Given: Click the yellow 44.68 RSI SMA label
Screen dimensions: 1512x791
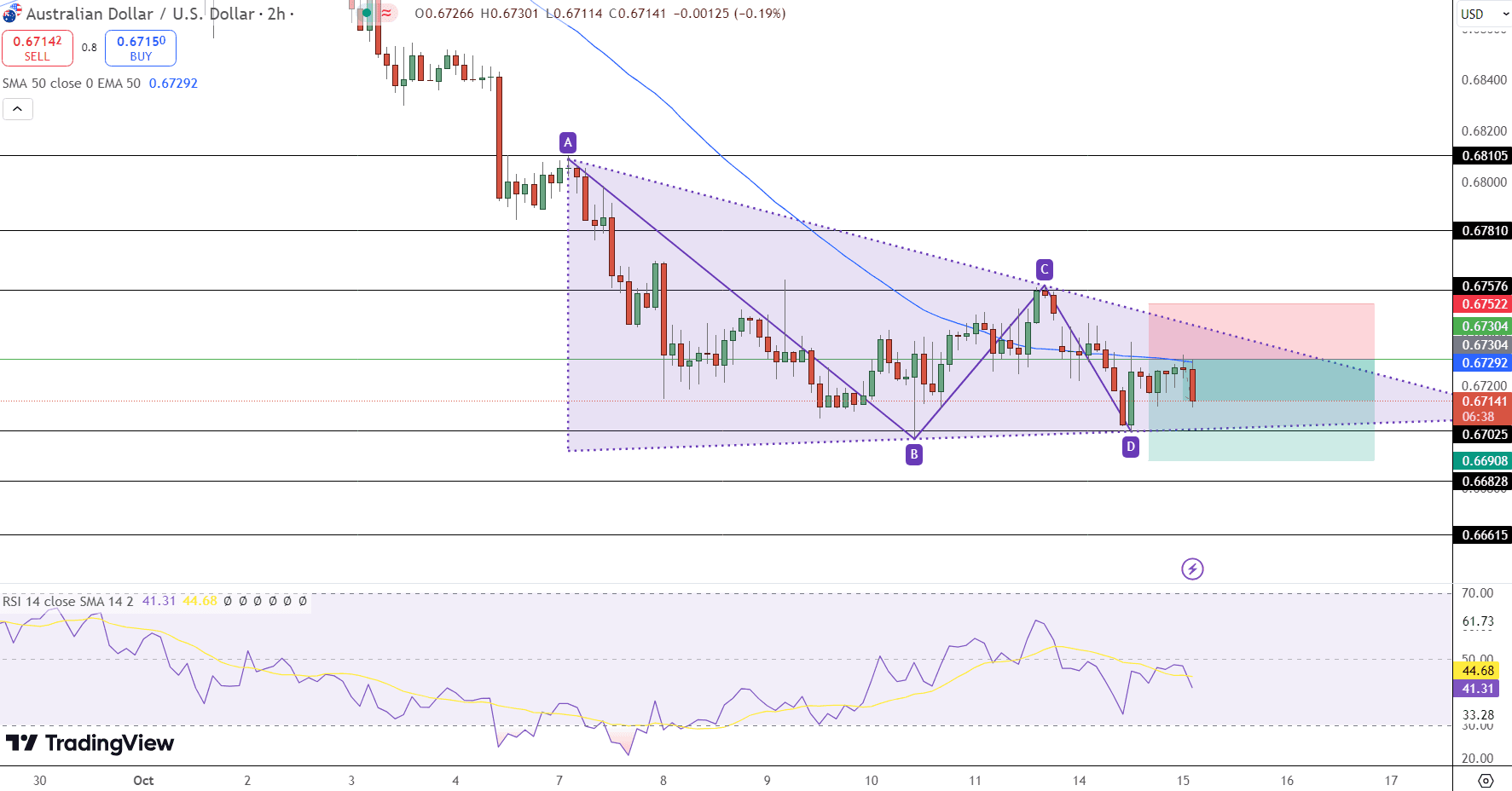Looking at the screenshot, I should pyautogui.click(x=1478, y=671).
